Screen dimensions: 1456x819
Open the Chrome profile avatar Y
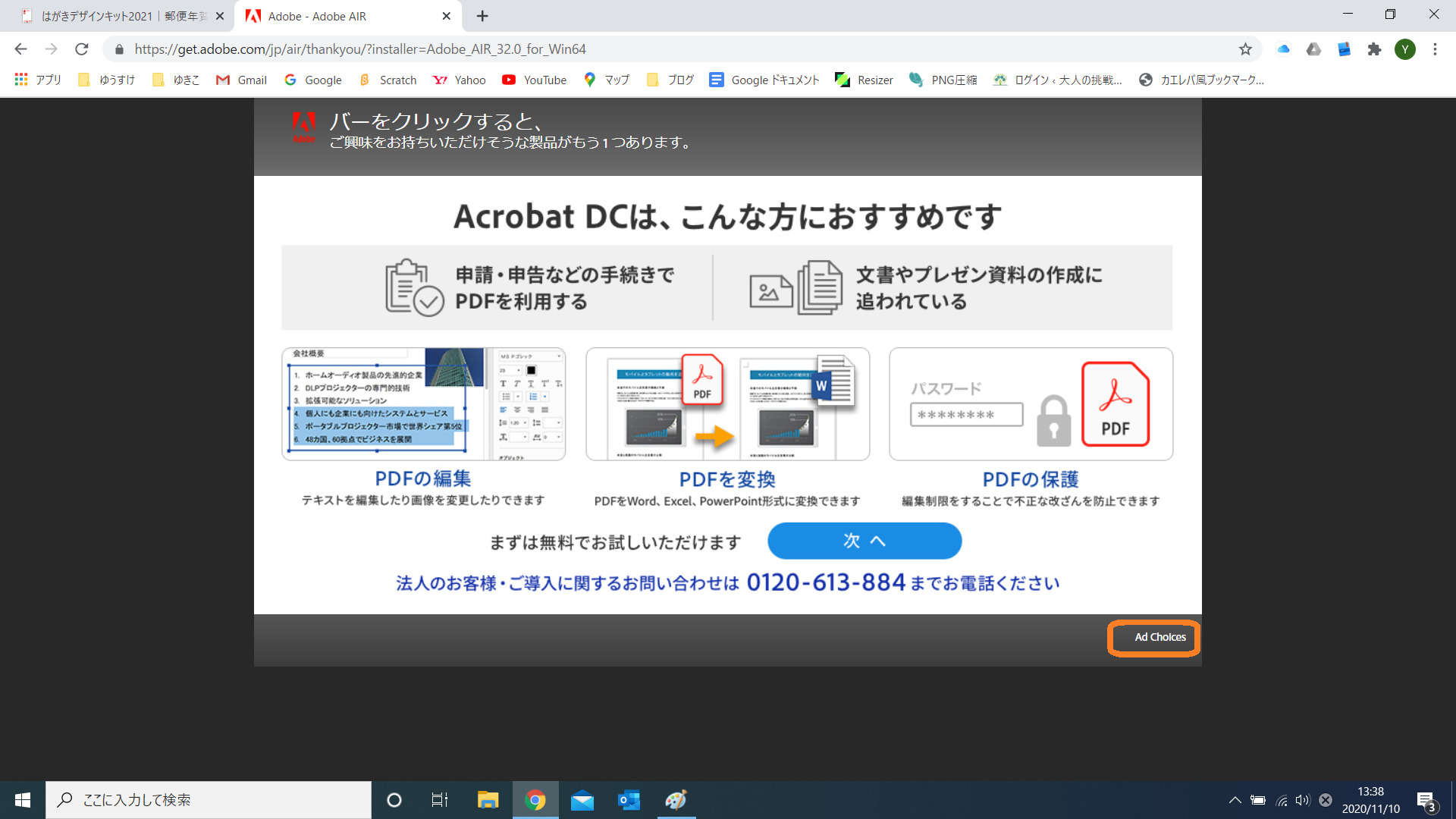click(1405, 49)
